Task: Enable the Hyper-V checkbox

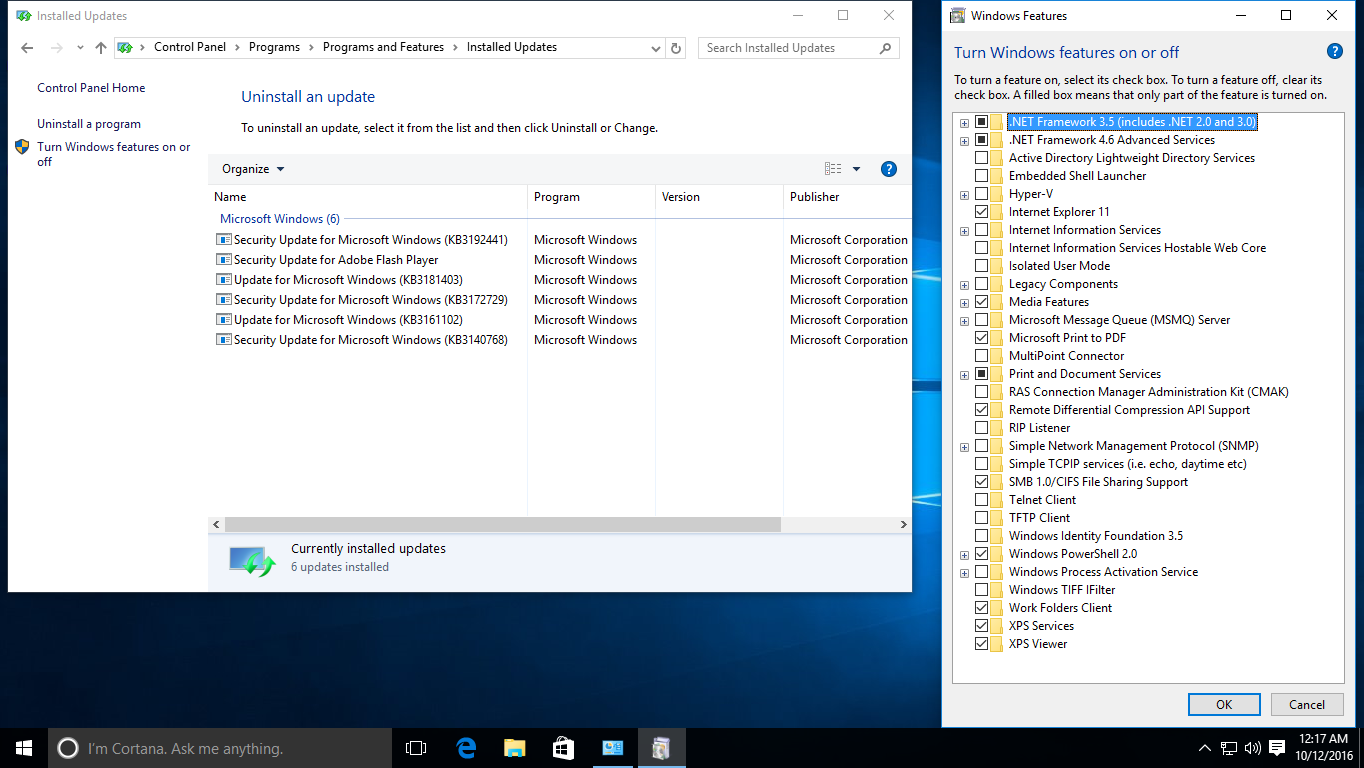Action: click(x=981, y=194)
